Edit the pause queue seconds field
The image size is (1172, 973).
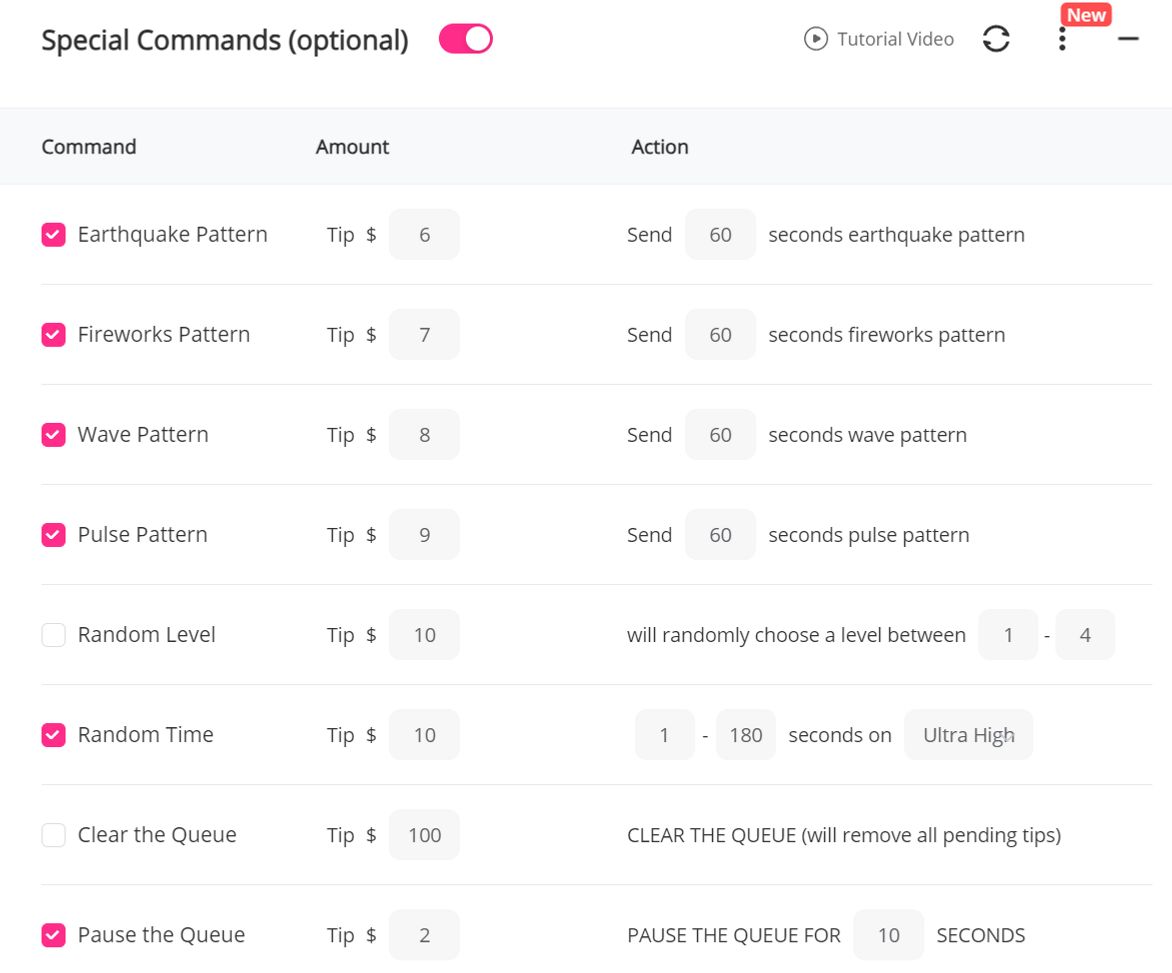point(888,935)
